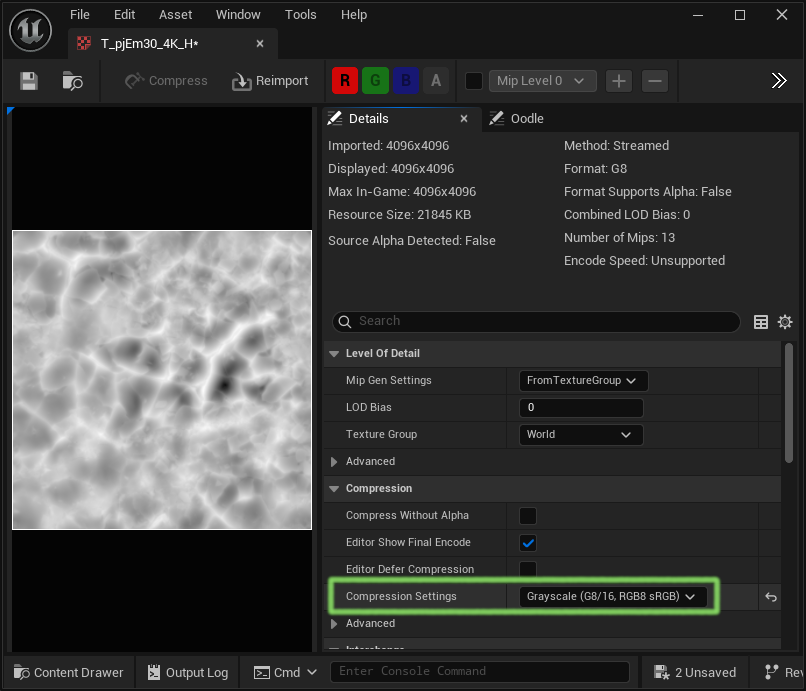This screenshot has height=691, width=806.
Task: Open the property matrix table icon
Action: coord(761,322)
